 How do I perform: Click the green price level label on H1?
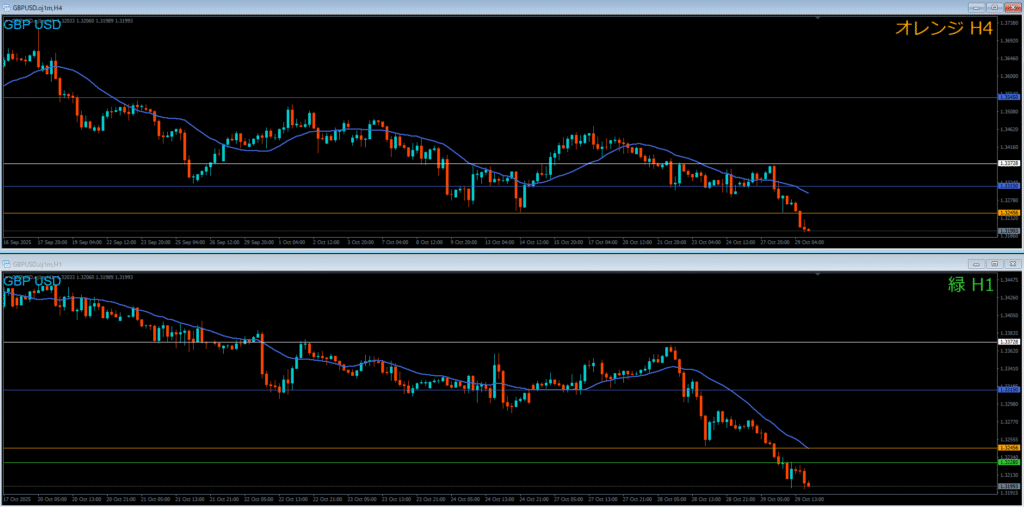(x=1008, y=462)
